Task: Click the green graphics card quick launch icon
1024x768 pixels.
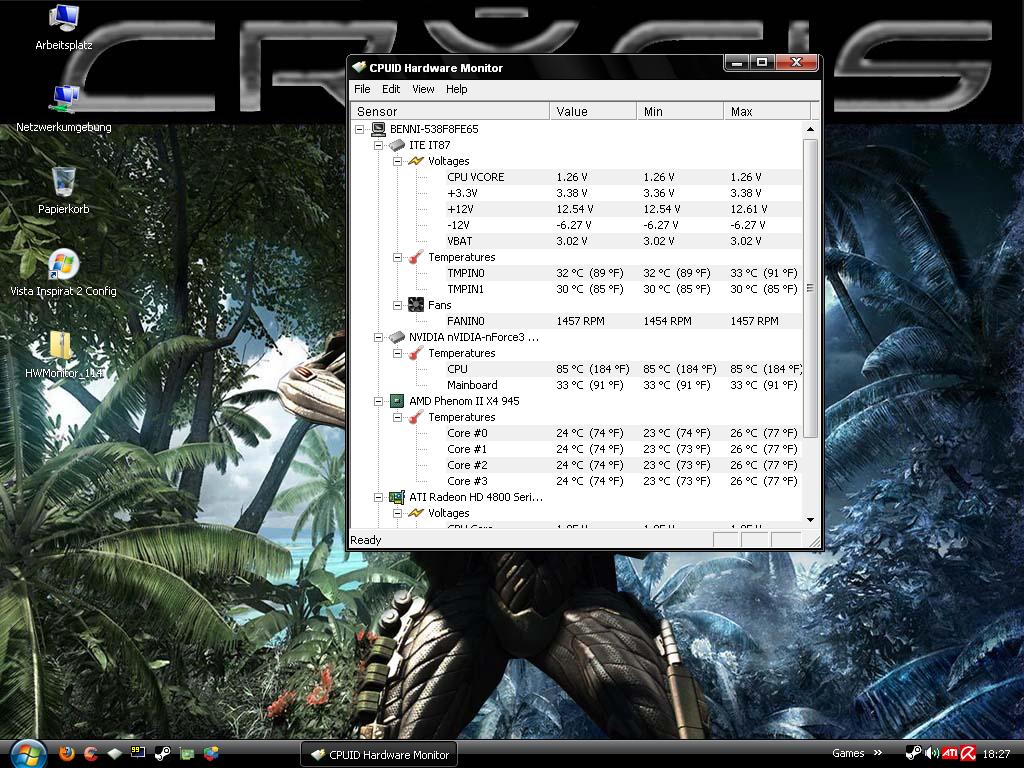Action: pyautogui.click(x=187, y=754)
